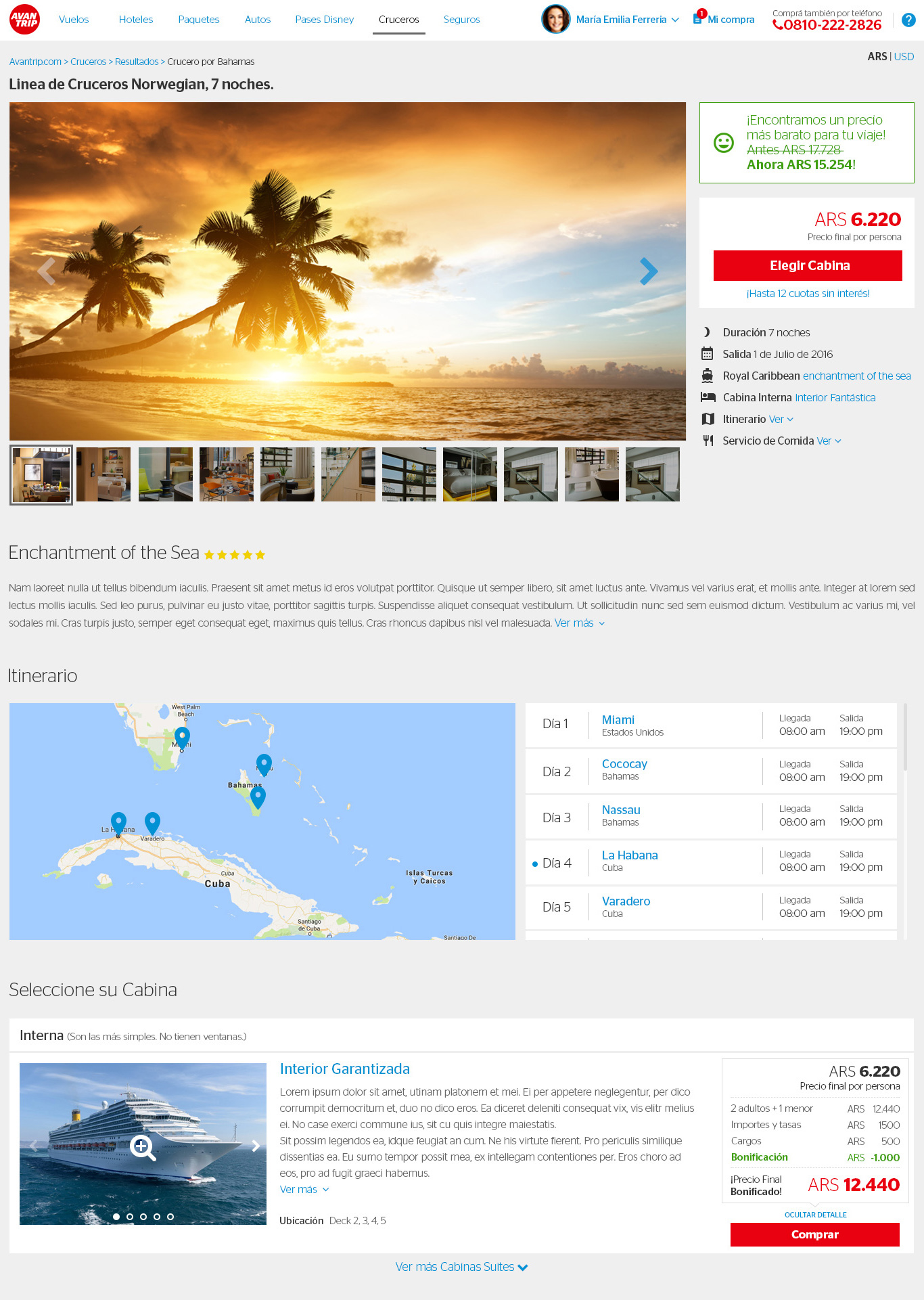
Task: Click the magnifier zoom icon on ship photo
Action: 143,1148
